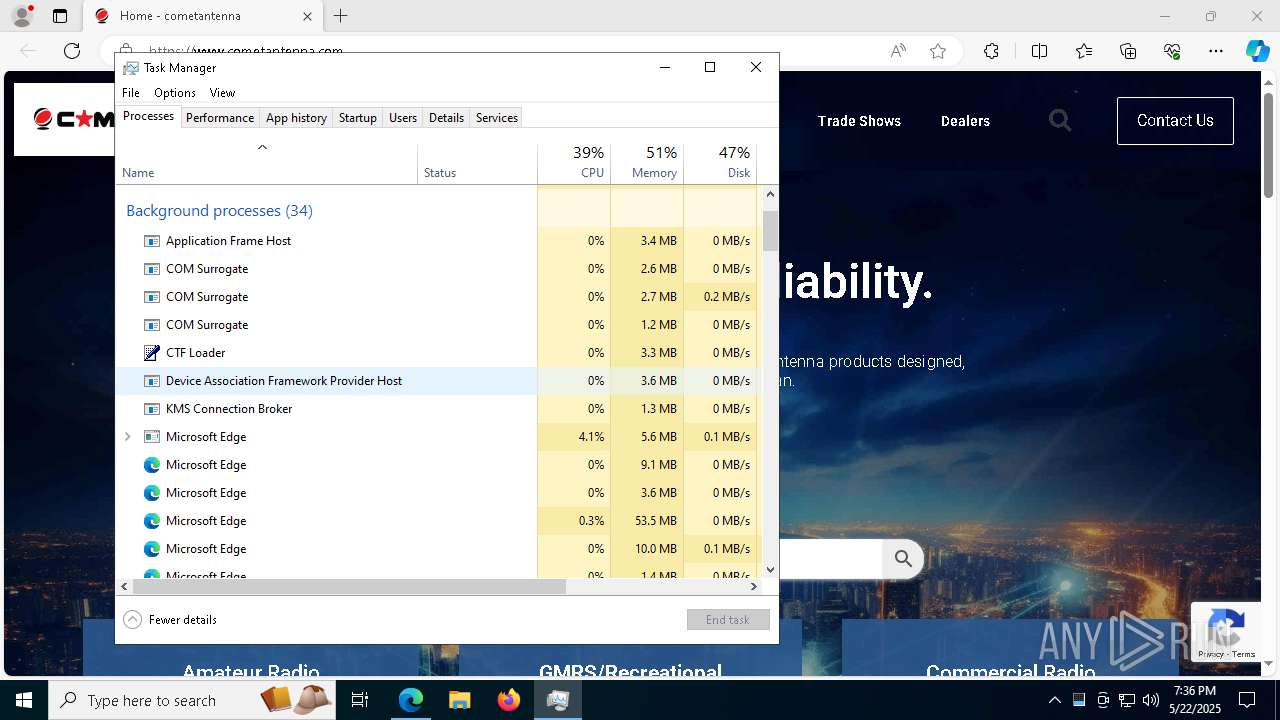
Task: Show hidden system tray icons
Action: pos(1054,700)
